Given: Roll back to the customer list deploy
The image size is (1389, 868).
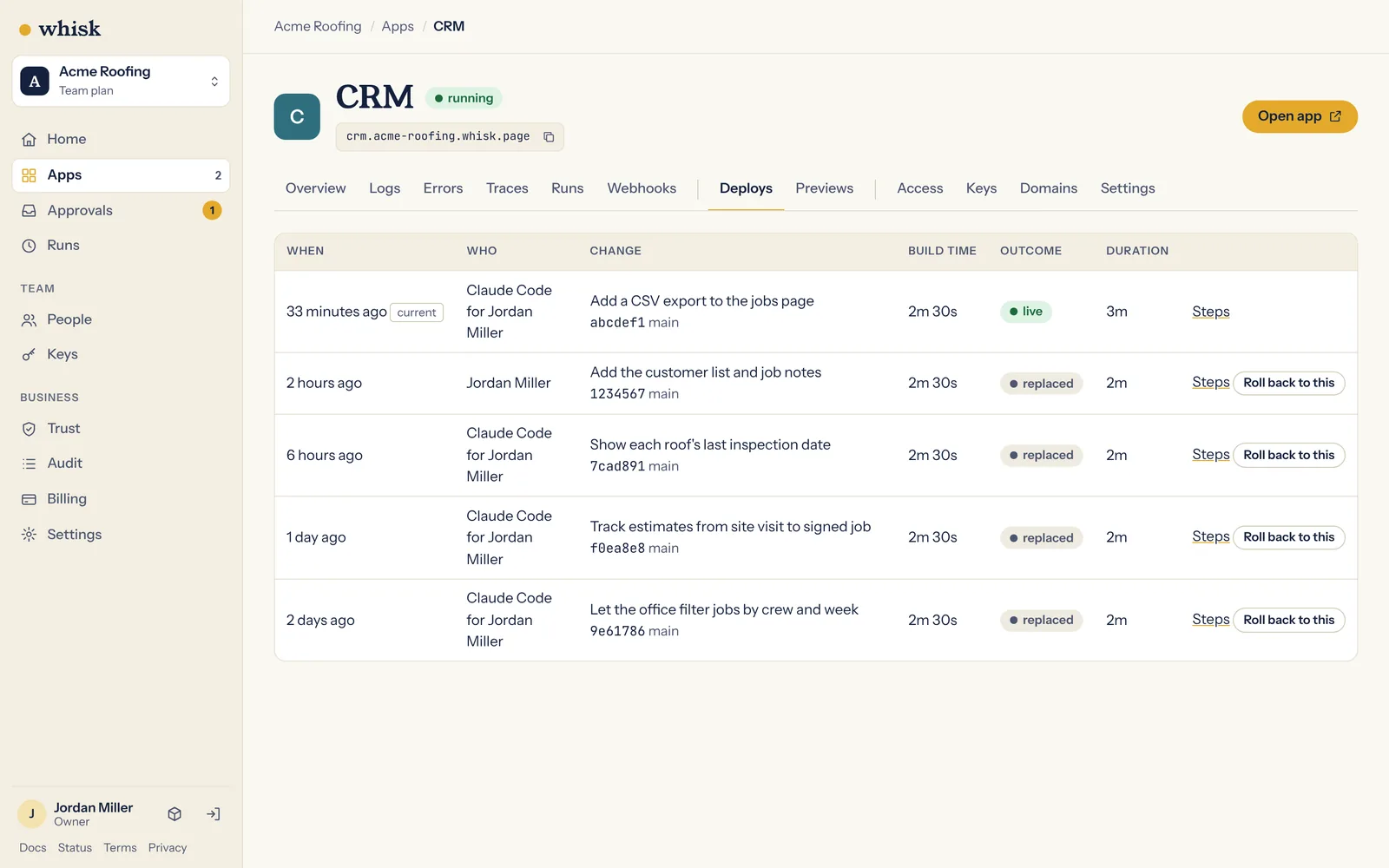Looking at the screenshot, I should [x=1288, y=383].
